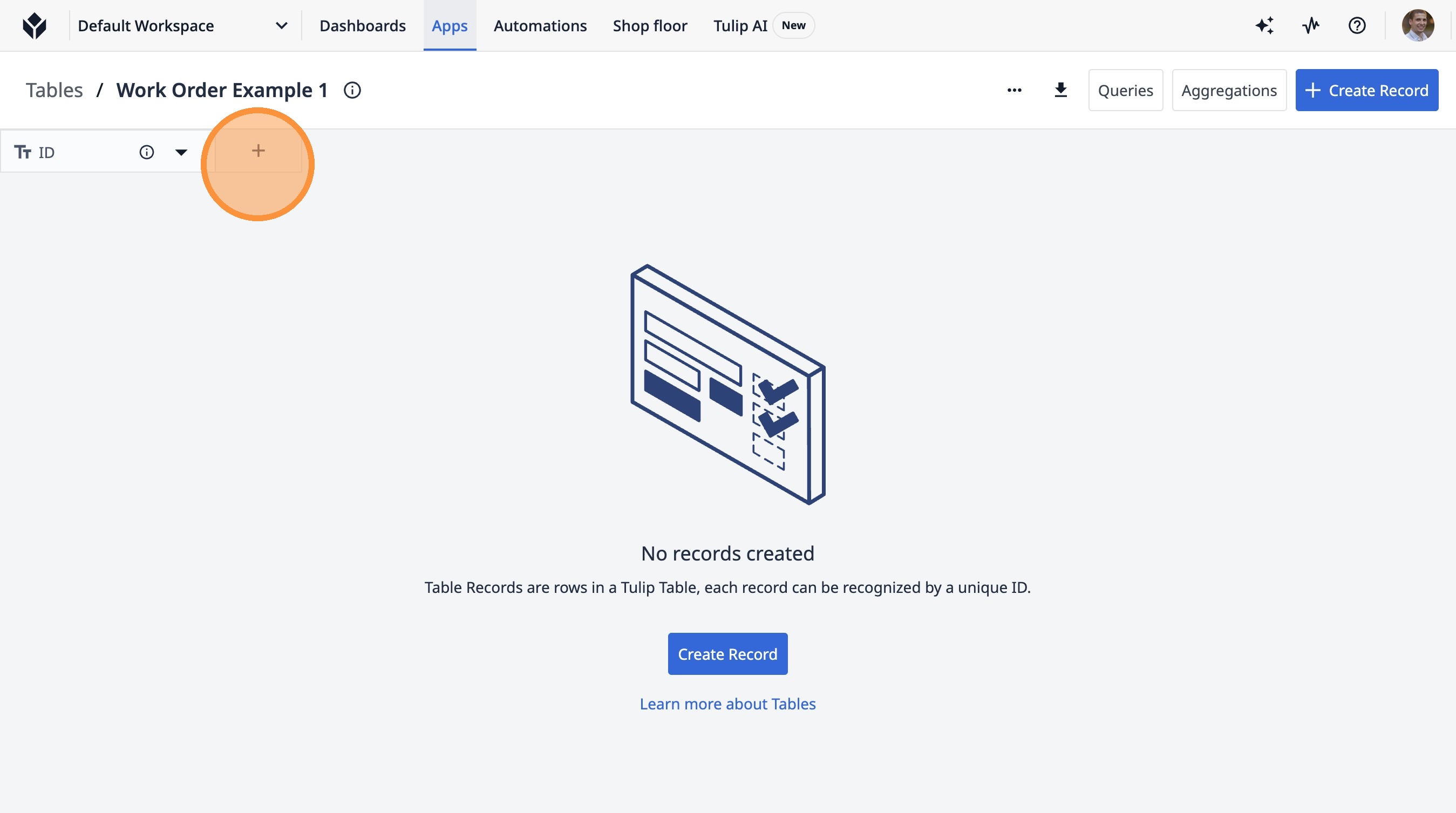Go to the Shop floor tab

[649, 25]
